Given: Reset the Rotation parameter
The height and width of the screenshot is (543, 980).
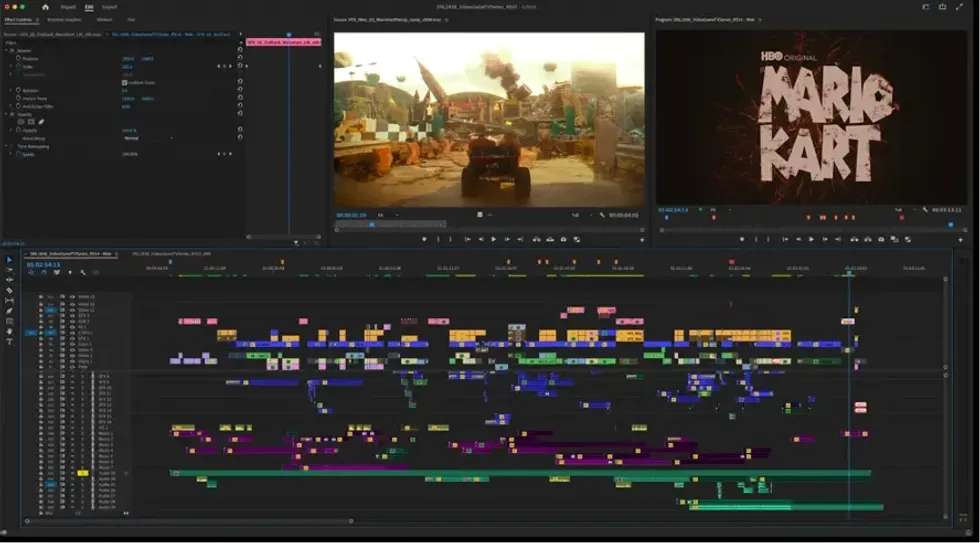Looking at the screenshot, I should point(240,89).
